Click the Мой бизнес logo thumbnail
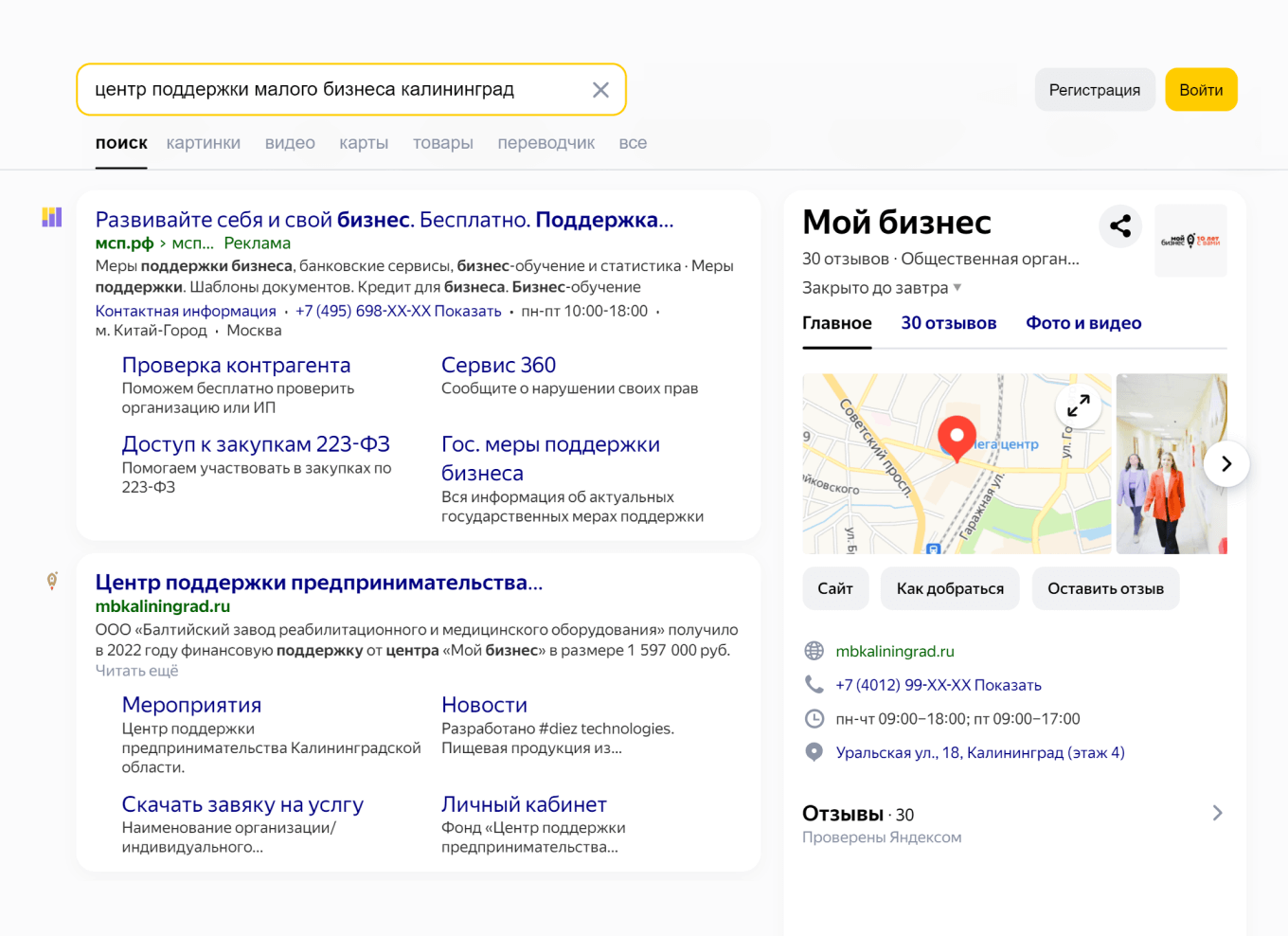The height and width of the screenshot is (936, 1288). pos(1190,241)
